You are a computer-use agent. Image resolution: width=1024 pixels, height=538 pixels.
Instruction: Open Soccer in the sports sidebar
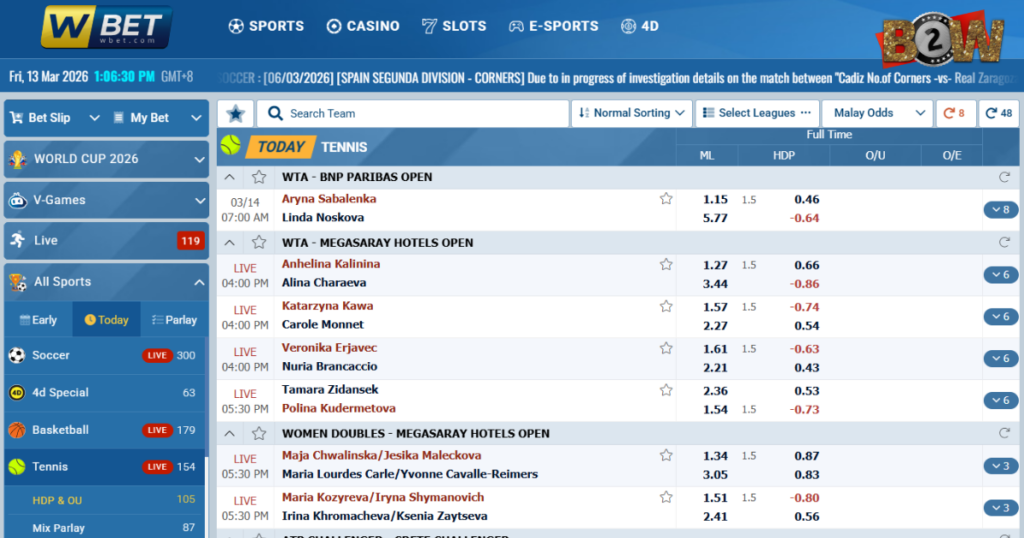[x=51, y=355]
